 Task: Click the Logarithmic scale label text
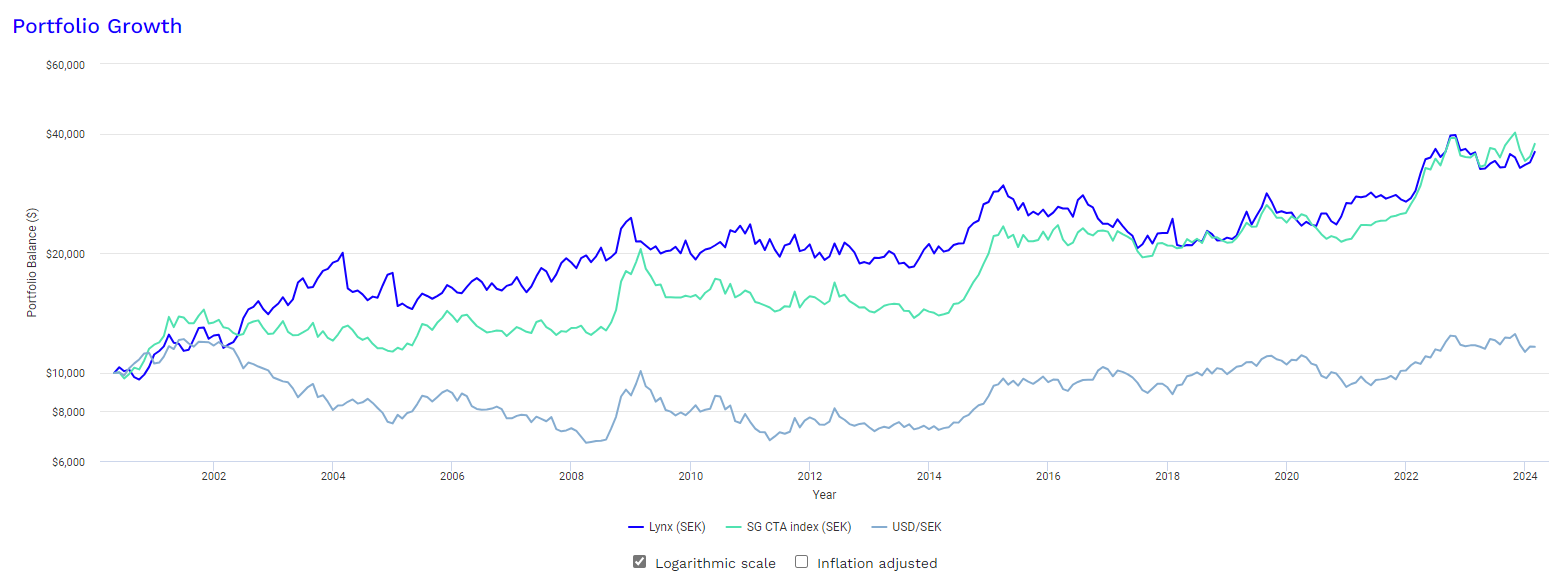coord(715,563)
